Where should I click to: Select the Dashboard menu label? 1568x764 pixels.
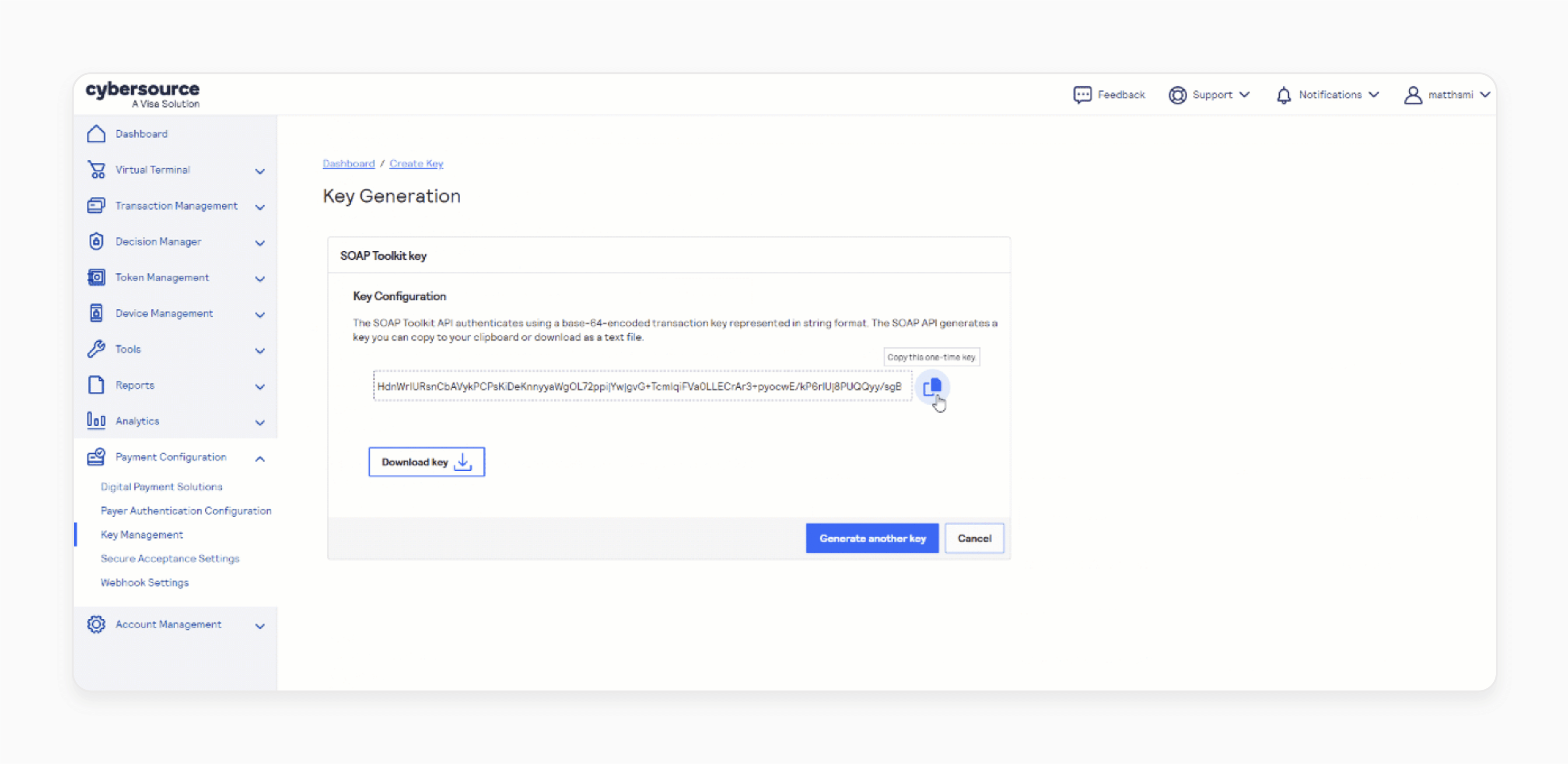[141, 133]
